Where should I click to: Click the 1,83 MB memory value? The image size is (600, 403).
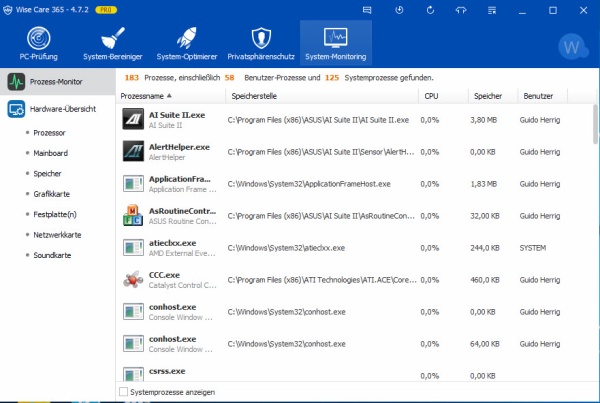(x=483, y=184)
